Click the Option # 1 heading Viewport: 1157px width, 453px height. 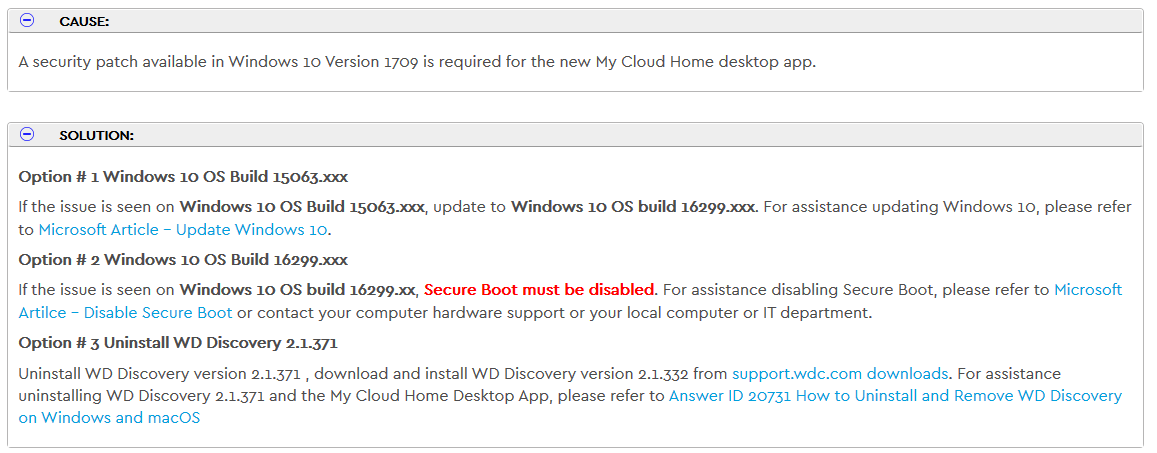(x=183, y=177)
